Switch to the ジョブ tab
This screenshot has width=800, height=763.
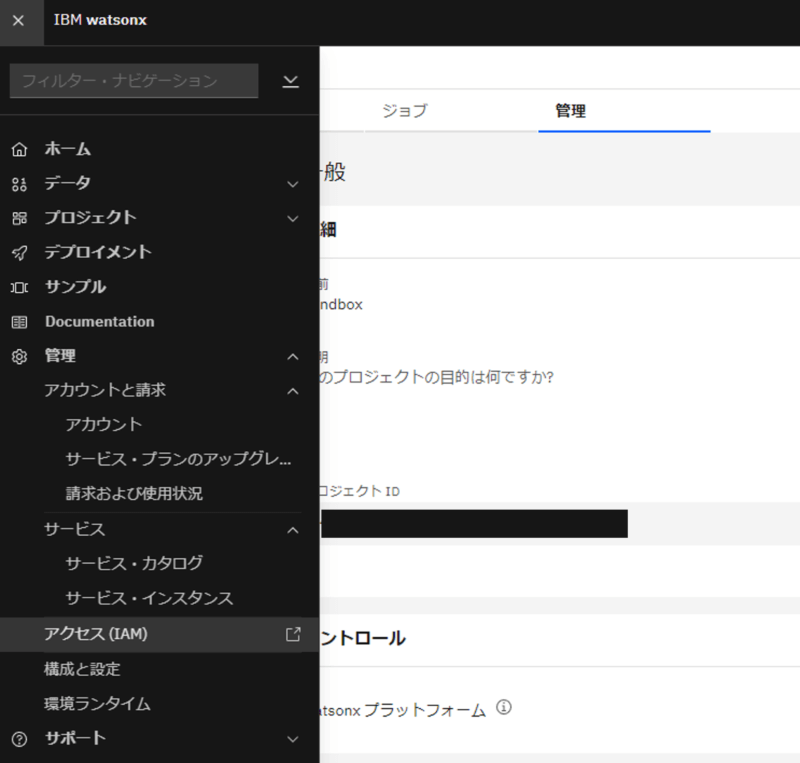click(405, 111)
